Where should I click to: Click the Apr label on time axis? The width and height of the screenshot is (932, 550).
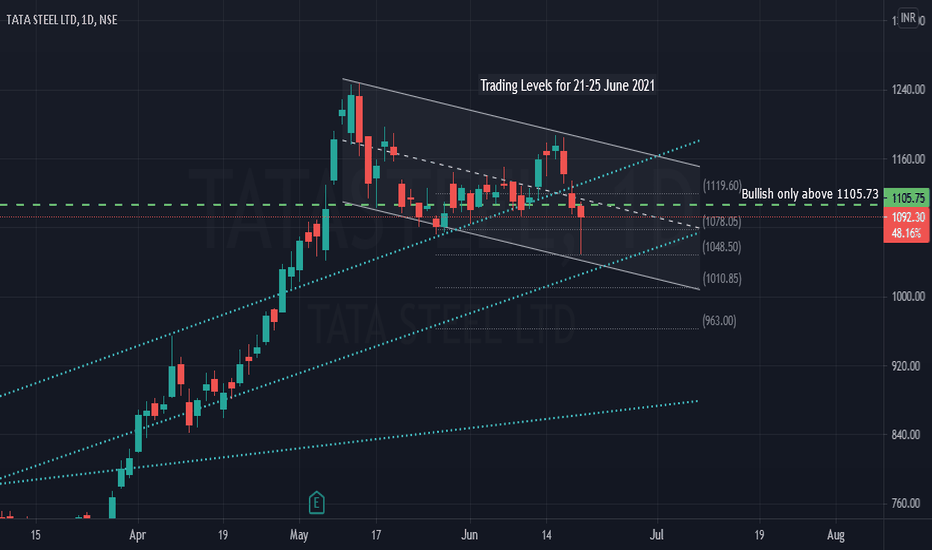pos(137,535)
